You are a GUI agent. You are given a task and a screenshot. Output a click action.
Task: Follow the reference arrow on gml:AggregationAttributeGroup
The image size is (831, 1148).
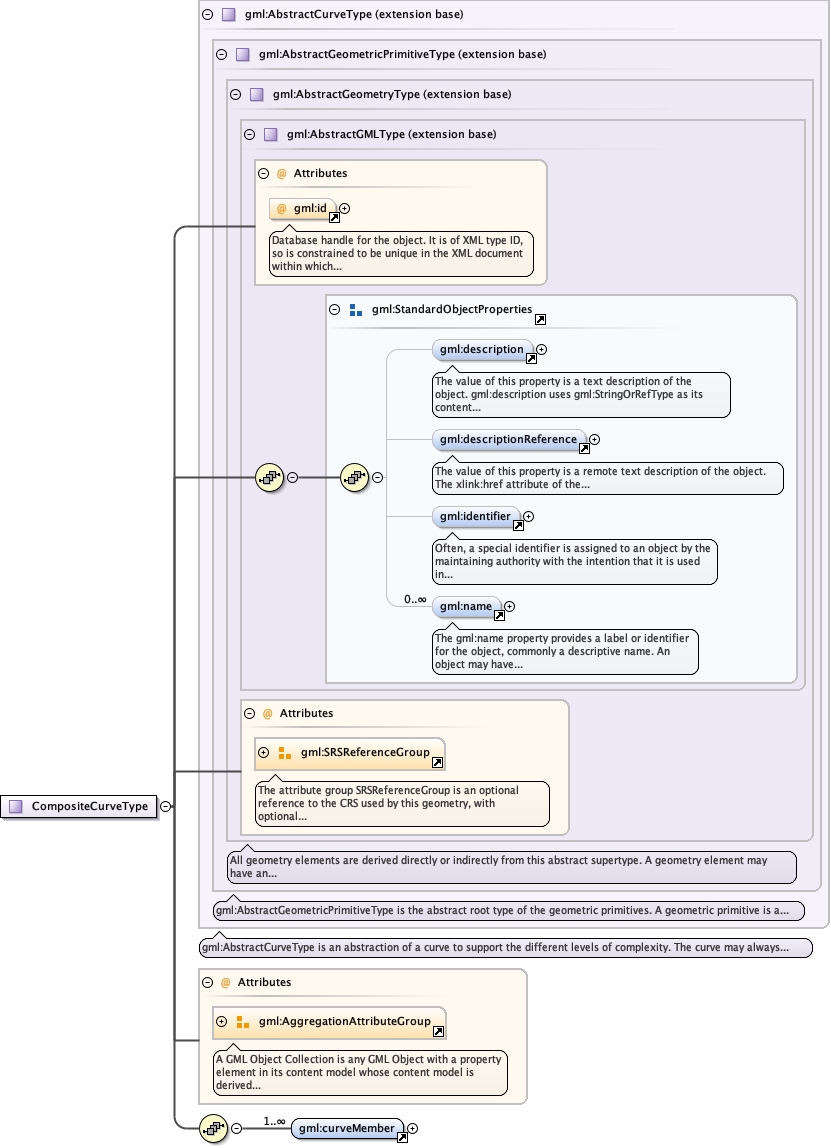tap(439, 1032)
